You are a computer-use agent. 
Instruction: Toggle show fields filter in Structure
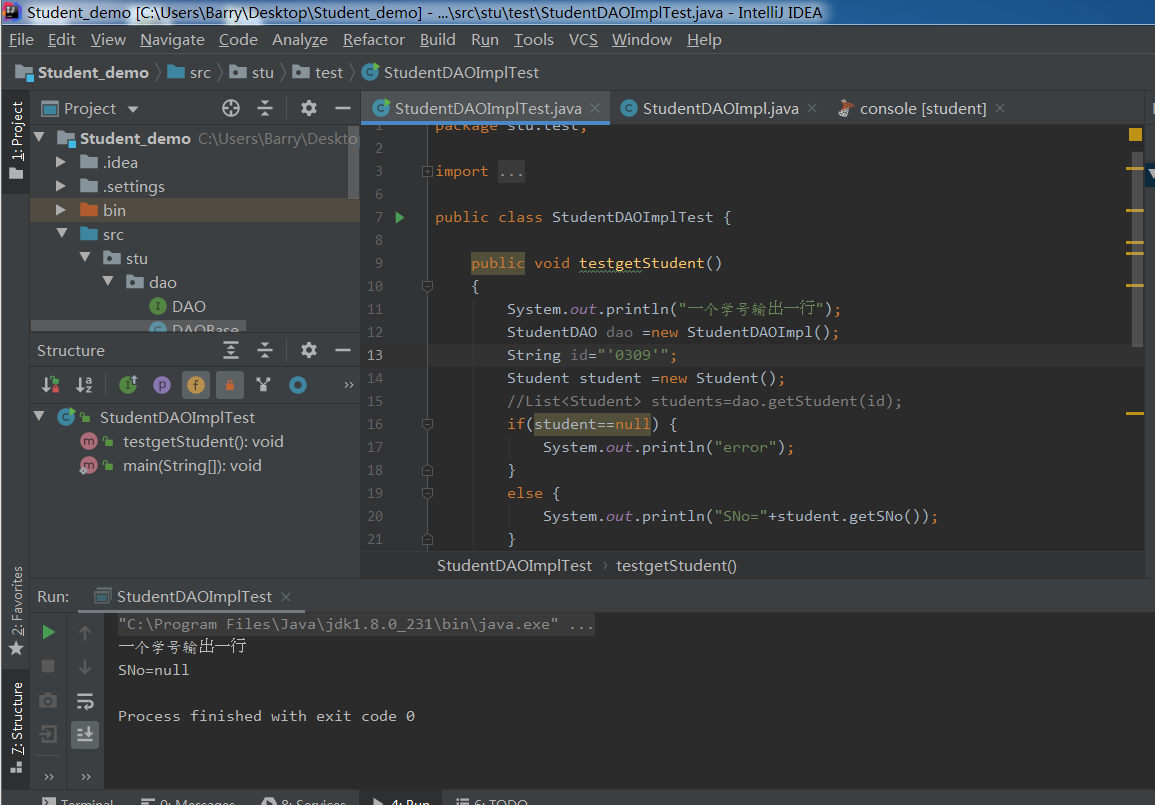coord(196,384)
